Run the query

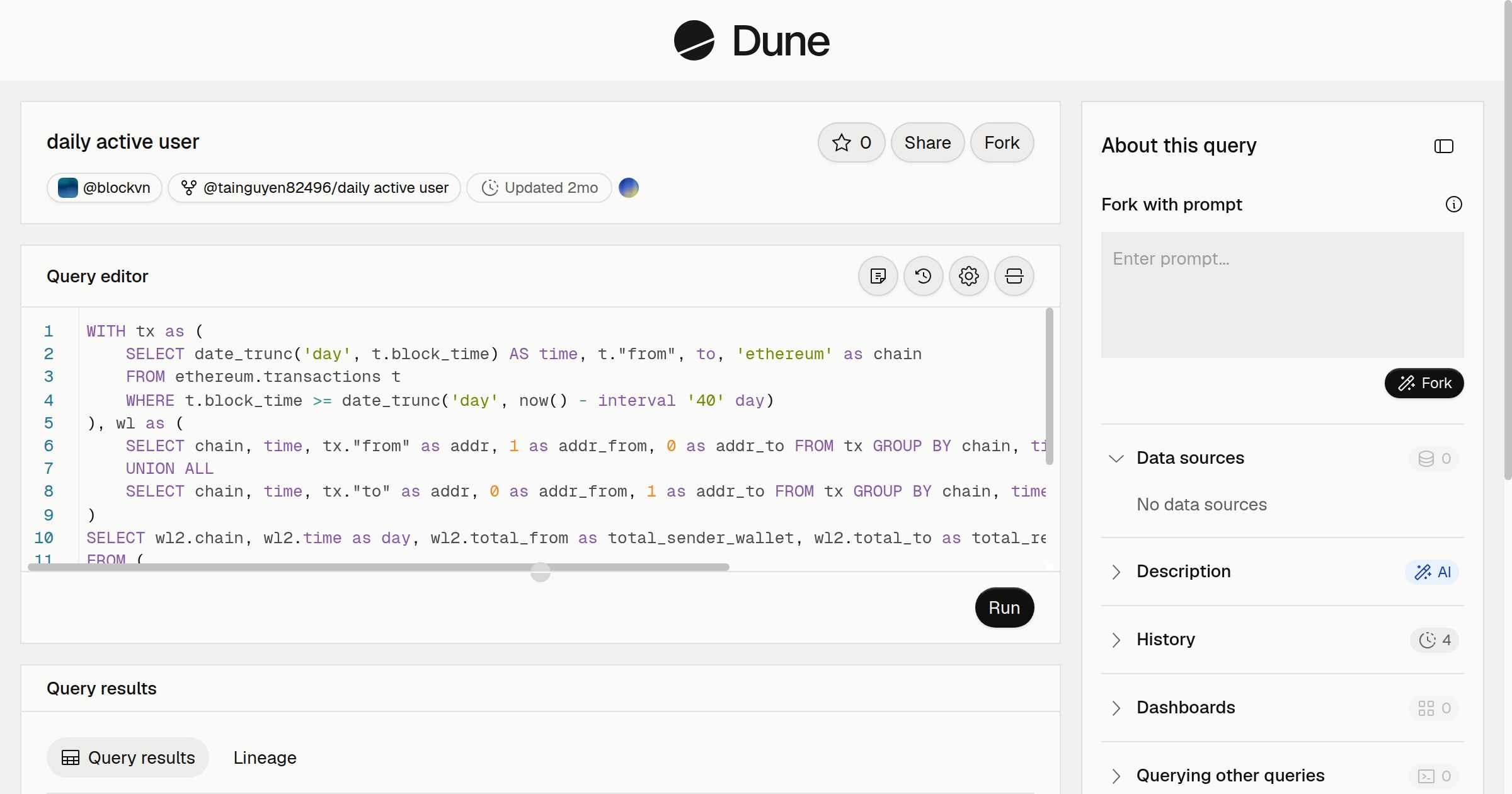pyautogui.click(x=1004, y=607)
